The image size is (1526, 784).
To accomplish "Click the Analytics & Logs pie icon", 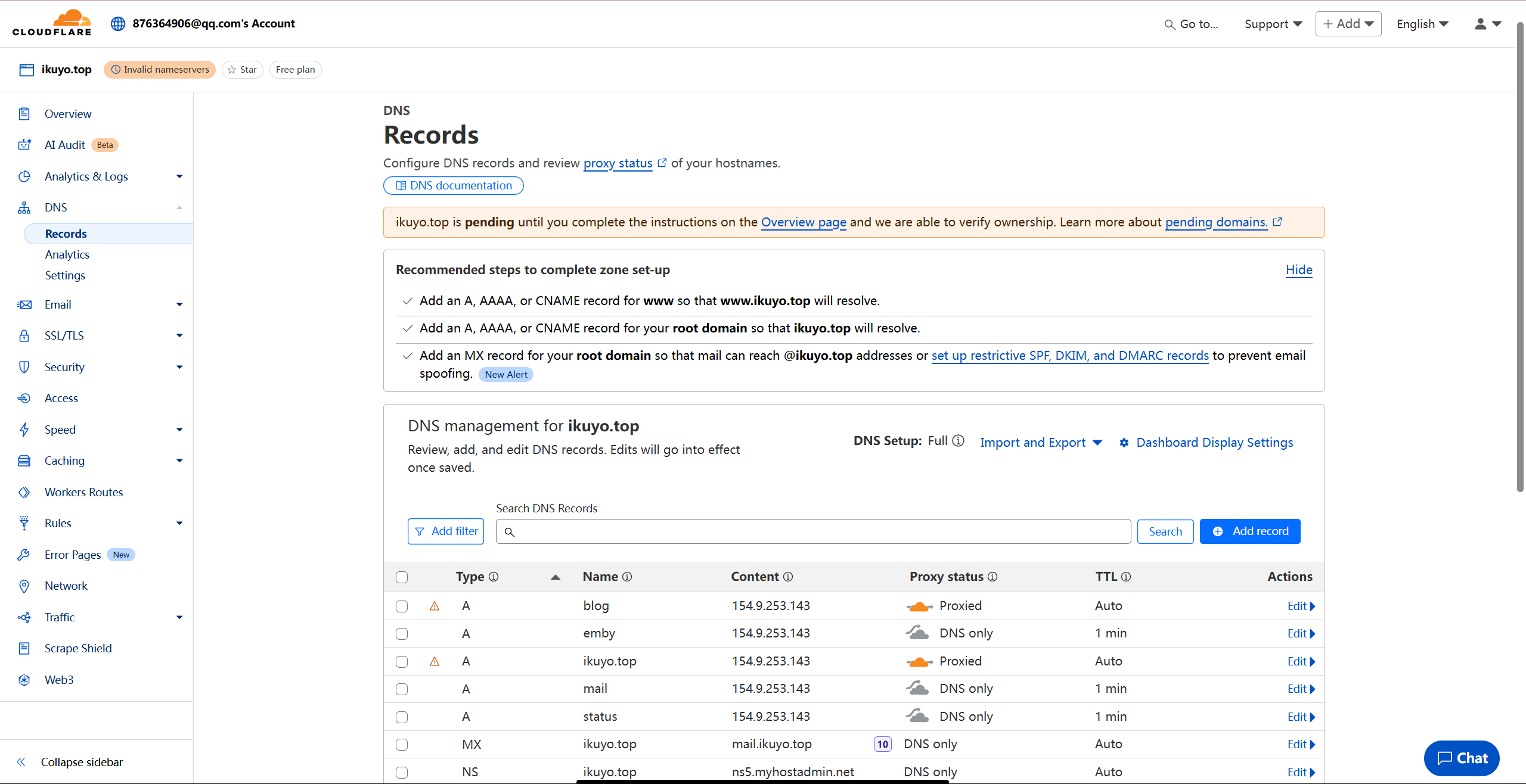I will 24,176.
